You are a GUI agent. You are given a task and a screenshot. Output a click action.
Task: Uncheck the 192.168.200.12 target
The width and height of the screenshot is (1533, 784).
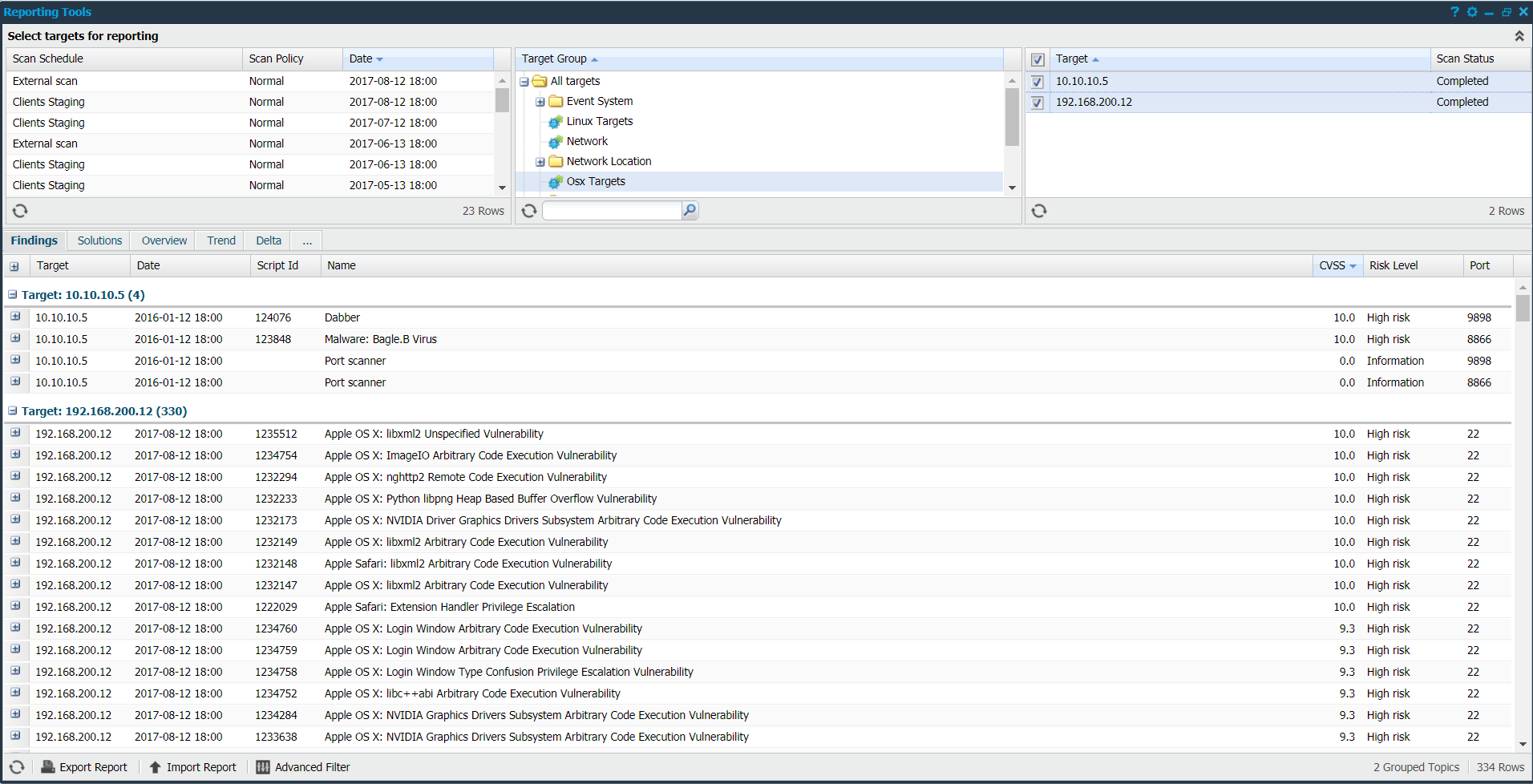(x=1037, y=103)
